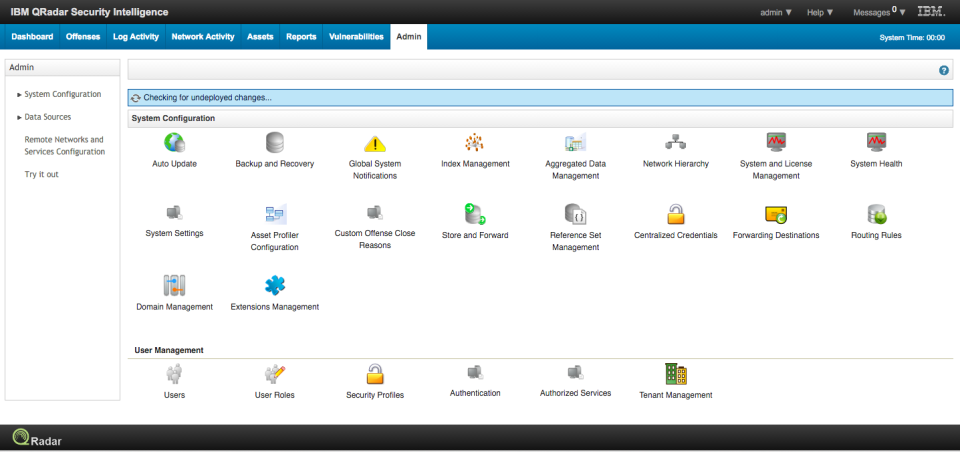Screen dimensions: 960x452
Task: Open Centralized Credentials padlock icon
Action: (x=676, y=214)
